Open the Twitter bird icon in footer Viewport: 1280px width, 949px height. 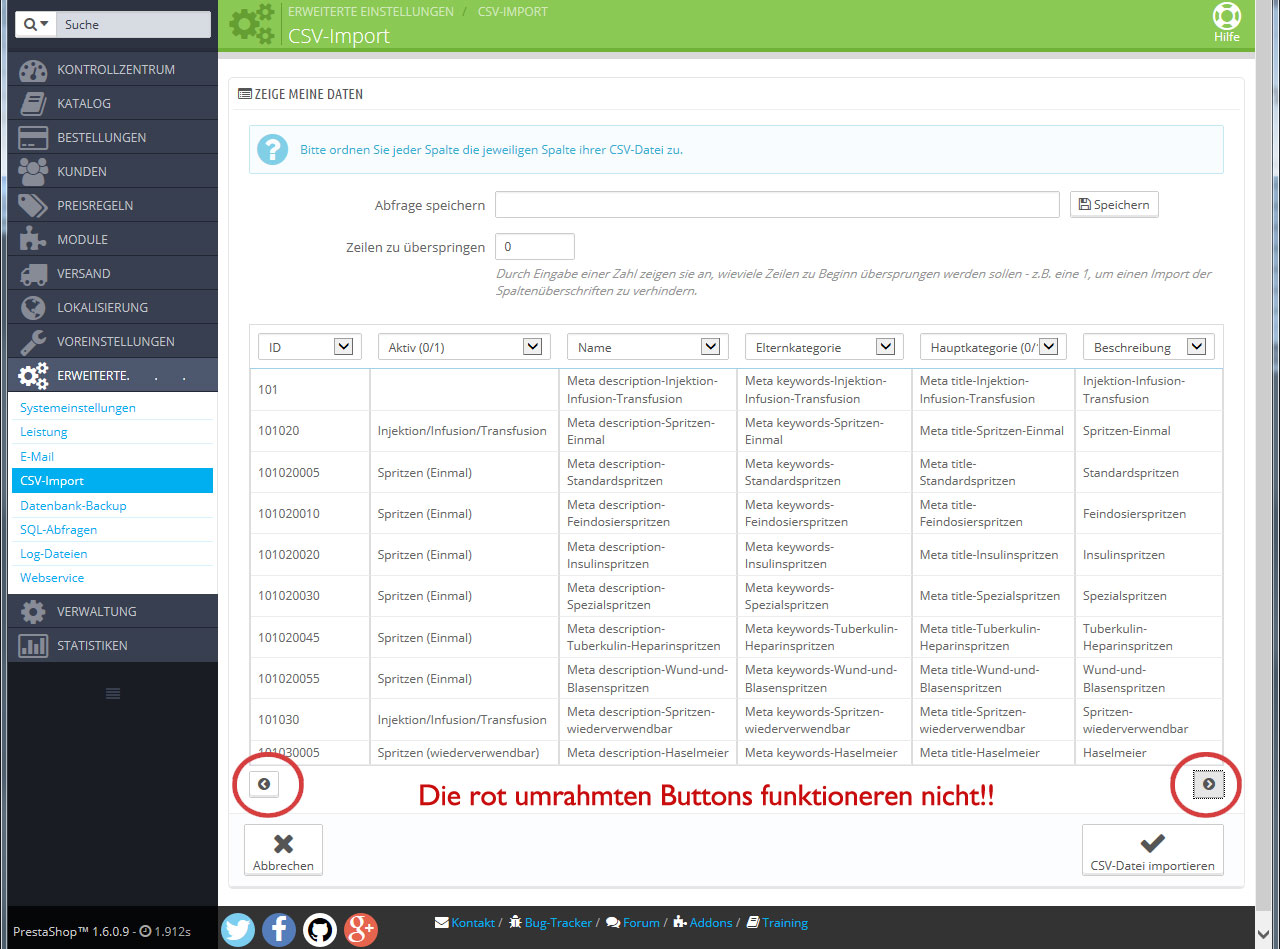tap(238, 929)
